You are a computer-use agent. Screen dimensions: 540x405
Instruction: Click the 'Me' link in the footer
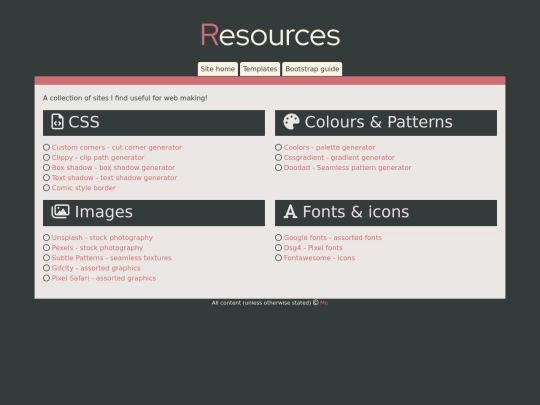click(324, 303)
